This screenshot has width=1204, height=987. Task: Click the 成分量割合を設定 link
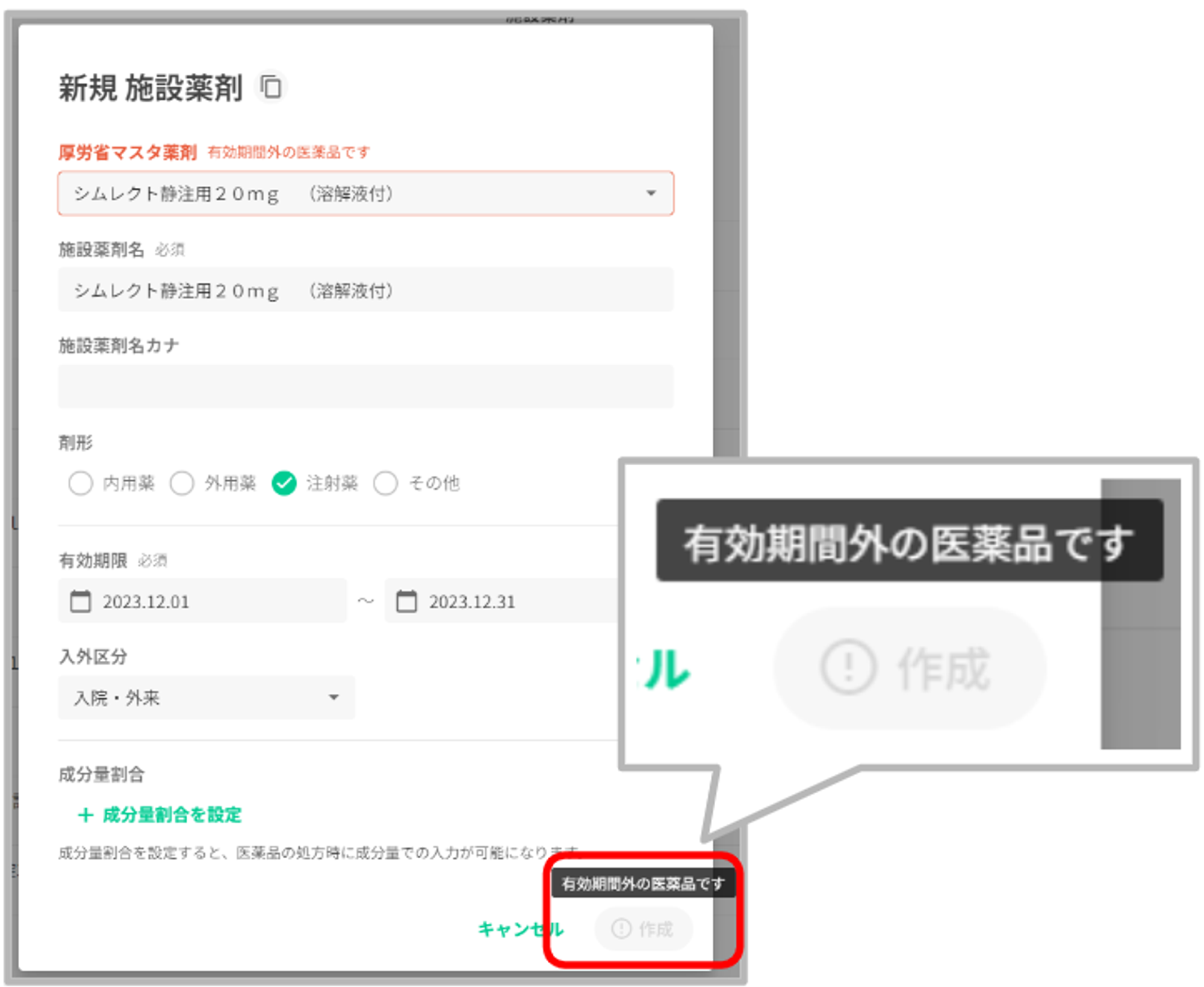[x=171, y=815]
